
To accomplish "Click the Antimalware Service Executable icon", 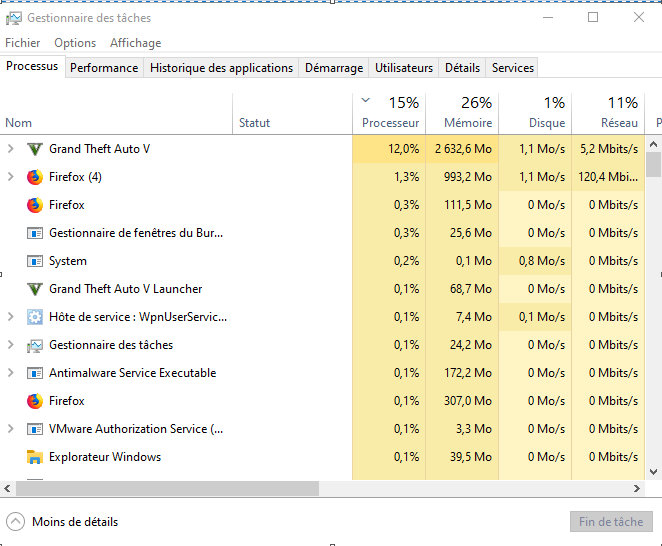I will (35, 373).
